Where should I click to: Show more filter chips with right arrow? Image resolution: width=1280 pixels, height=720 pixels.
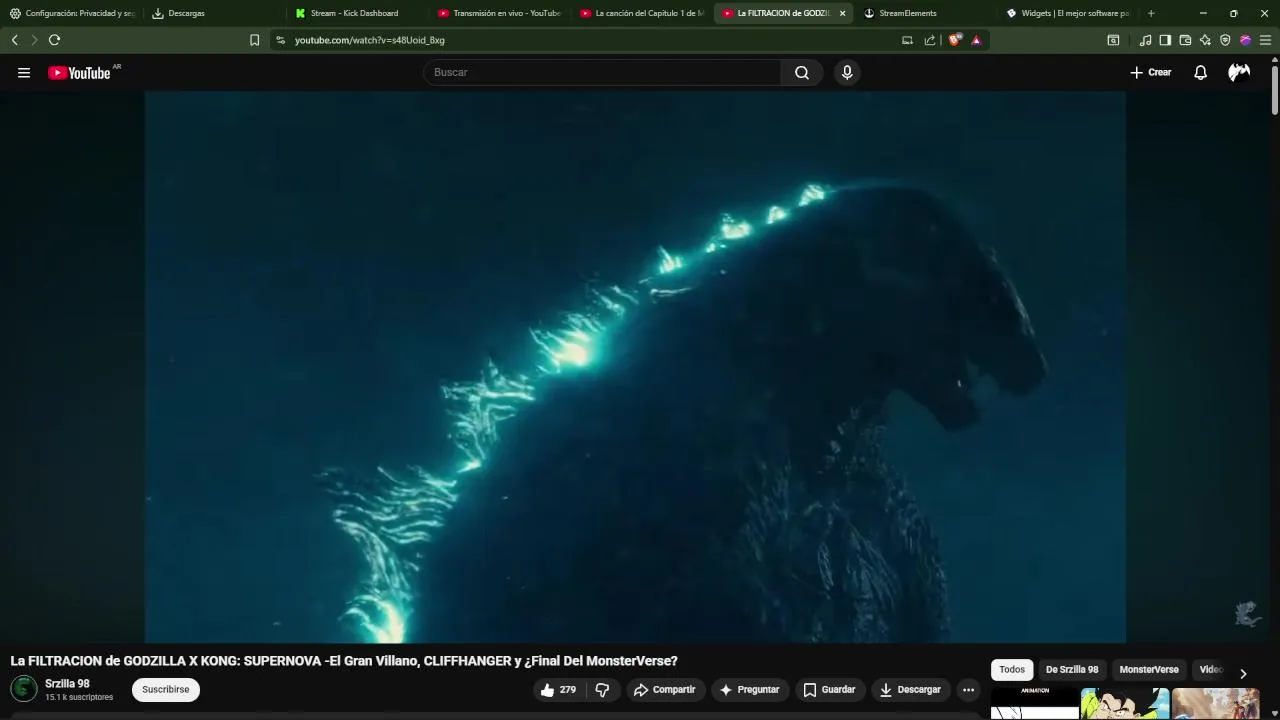1243,673
